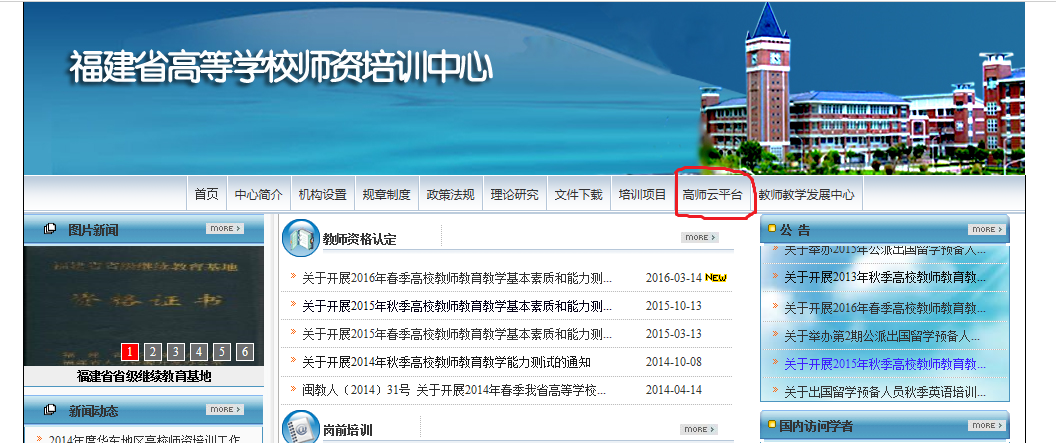This screenshot has height=443, width=1056.
Task: Open 闽教人（2014）31号 notice link
Action: click(x=454, y=390)
